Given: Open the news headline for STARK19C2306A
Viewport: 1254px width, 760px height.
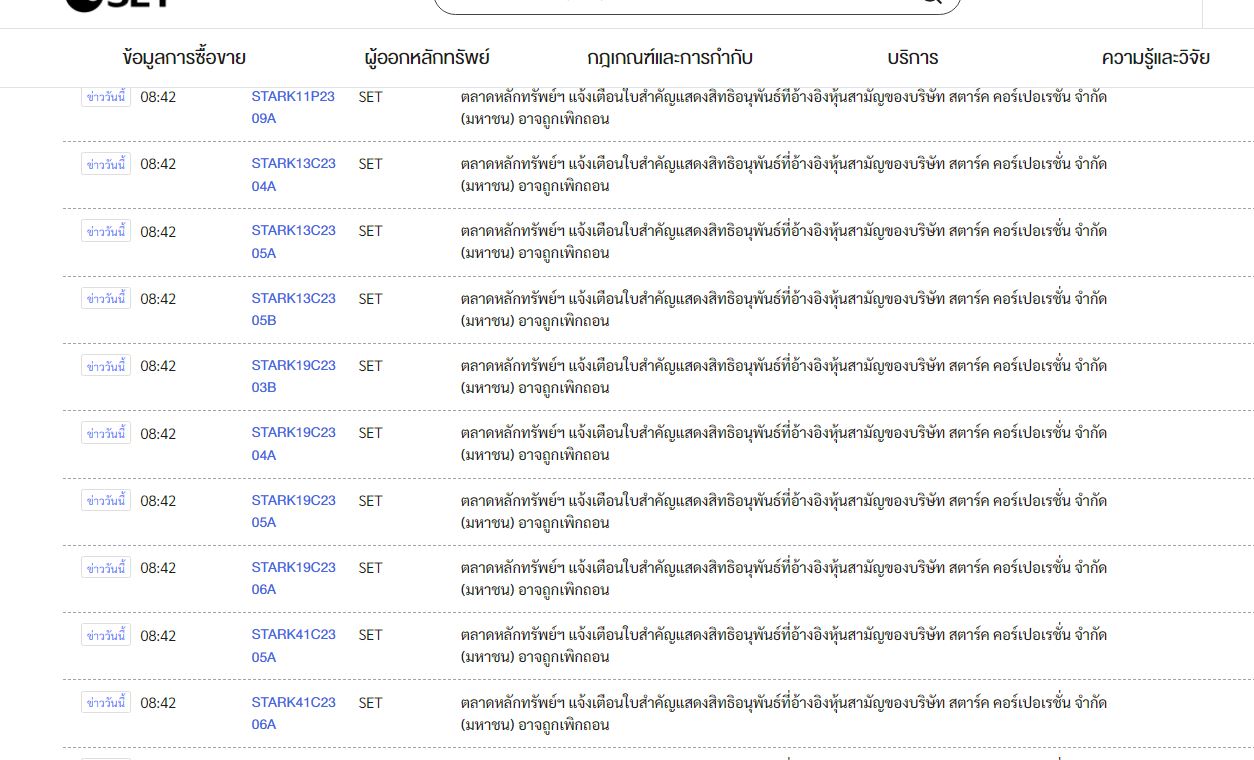Looking at the screenshot, I should [x=784, y=578].
